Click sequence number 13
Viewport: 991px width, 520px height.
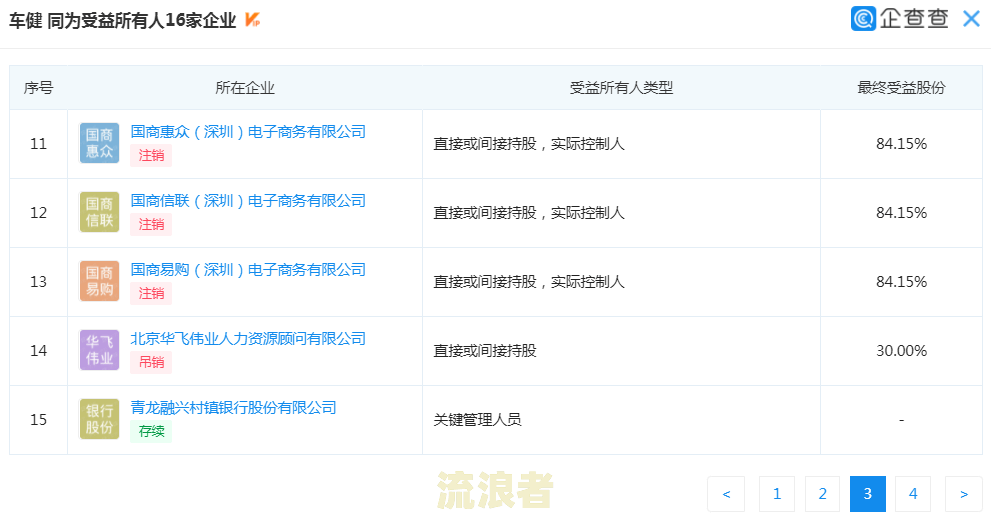point(39,282)
